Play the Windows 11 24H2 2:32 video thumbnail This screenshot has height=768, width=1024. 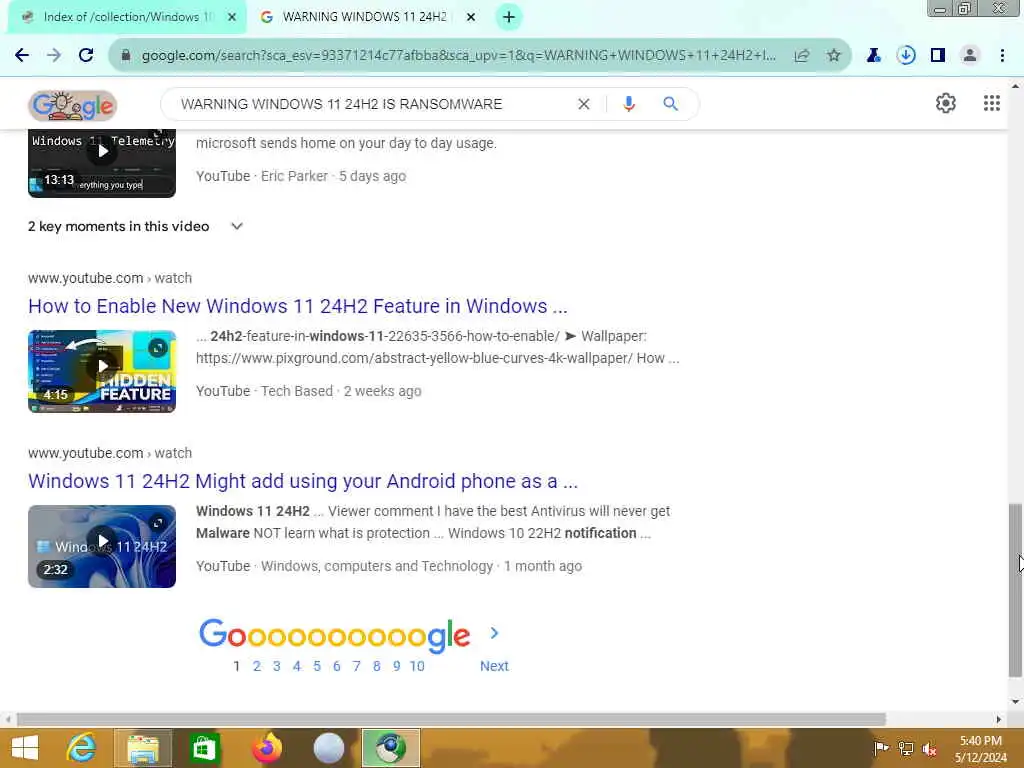[102, 546]
